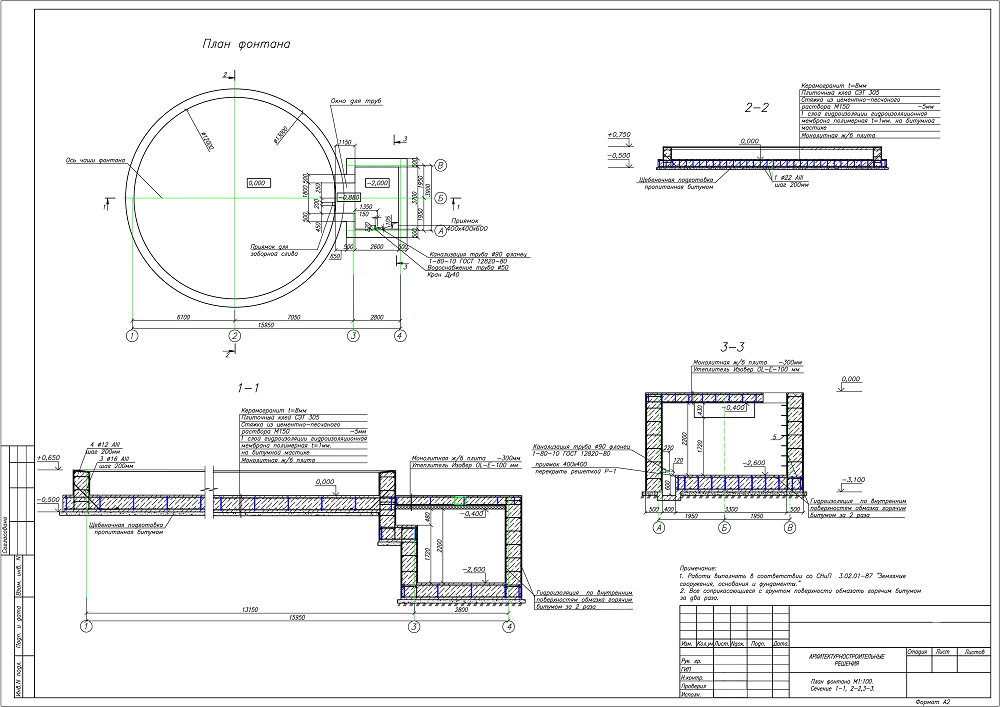Click the "Формат А2" label at bottom right

click(932, 701)
